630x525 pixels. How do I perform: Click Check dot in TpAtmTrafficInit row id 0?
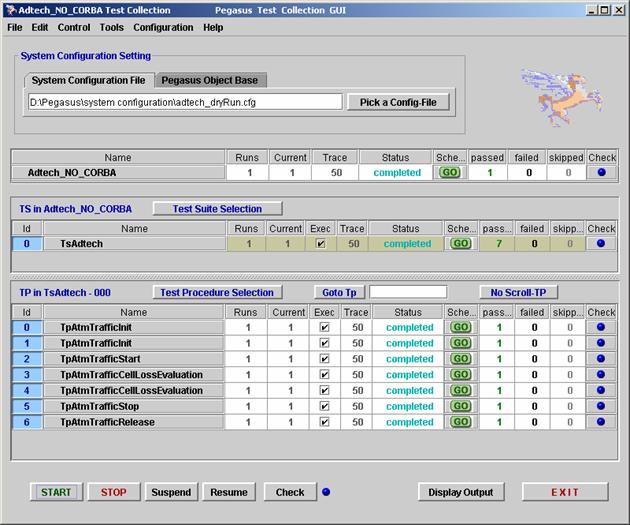point(601,327)
